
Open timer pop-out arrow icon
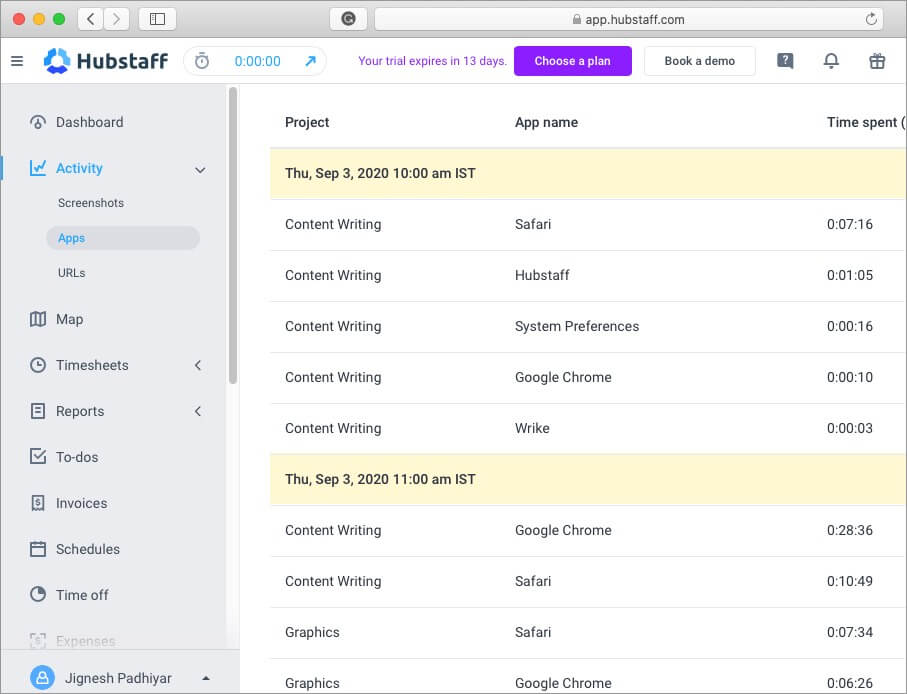pos(311,61)
